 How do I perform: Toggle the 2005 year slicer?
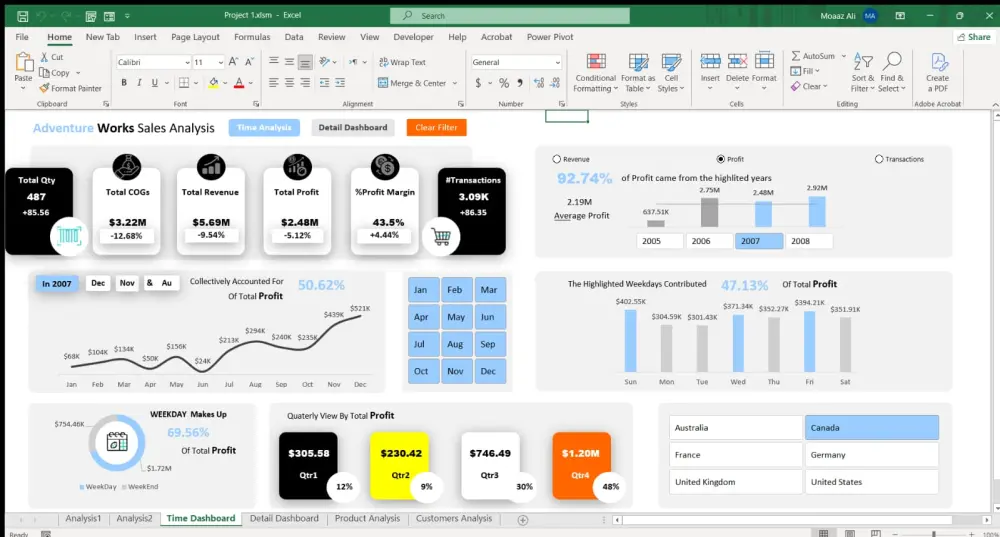(659, 241)
